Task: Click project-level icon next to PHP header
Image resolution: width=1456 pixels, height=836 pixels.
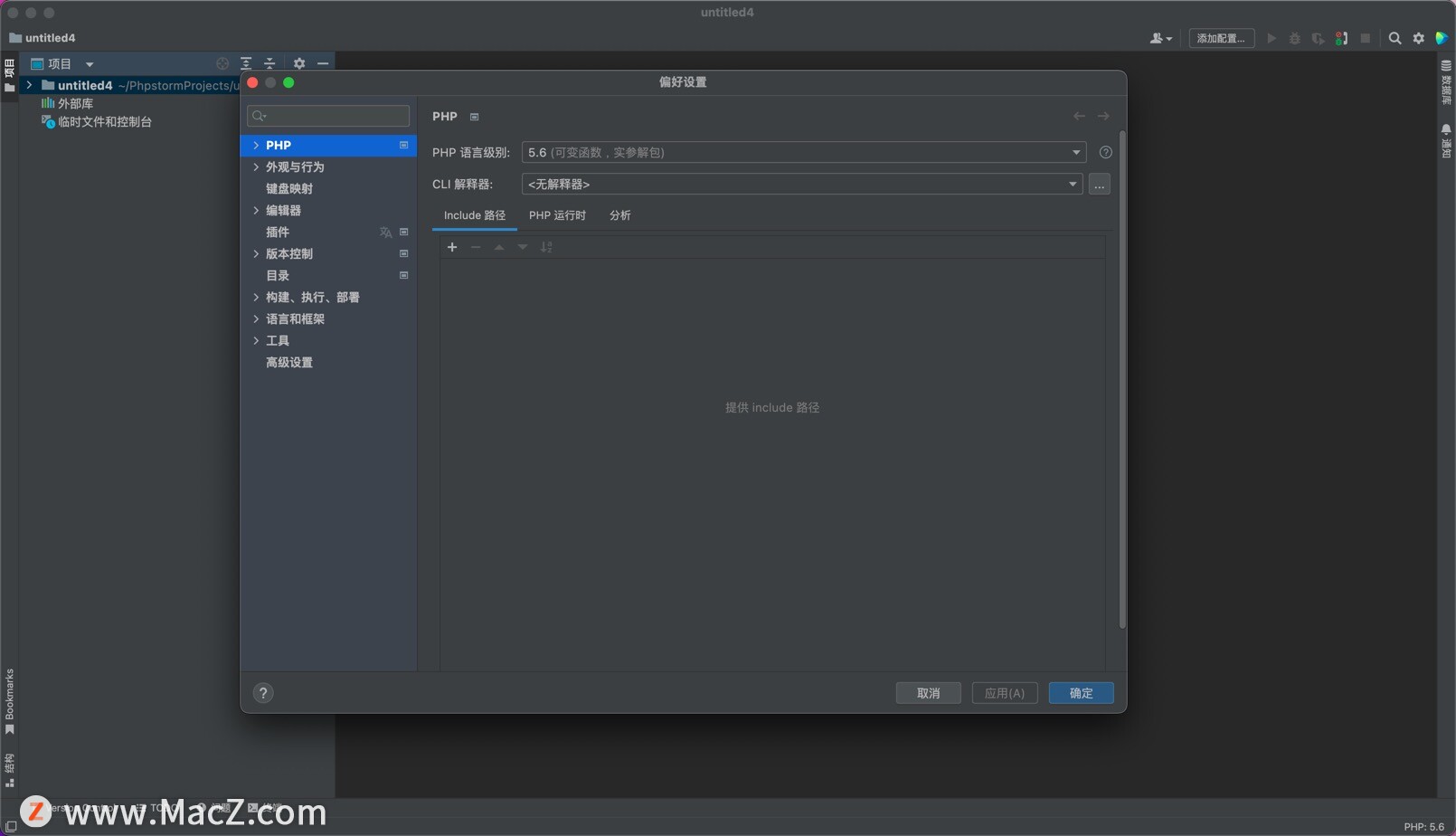Action: (474, 117)
